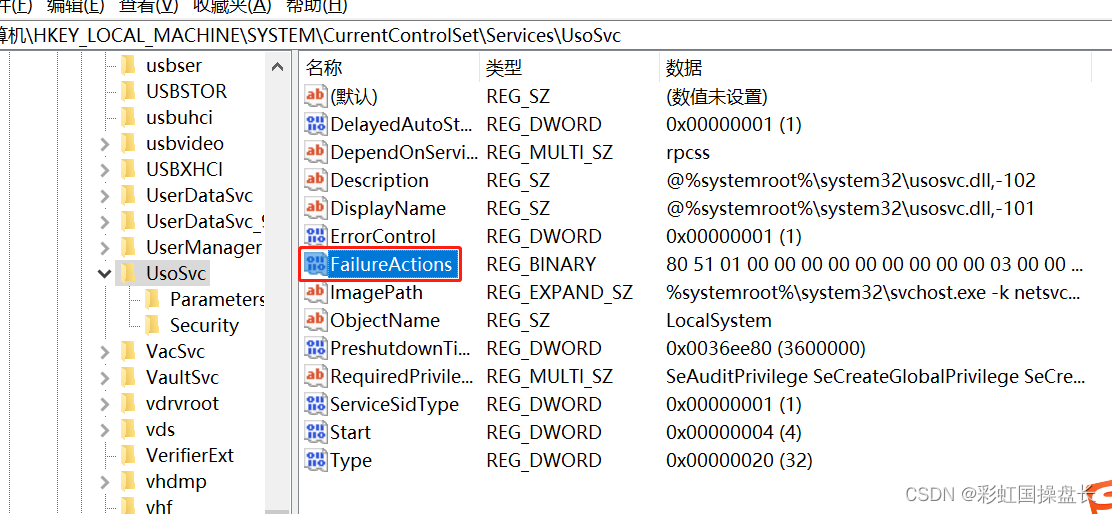Click the folder icon of usbser key
Screen dimensions: 1112x514
click(128, 65)
